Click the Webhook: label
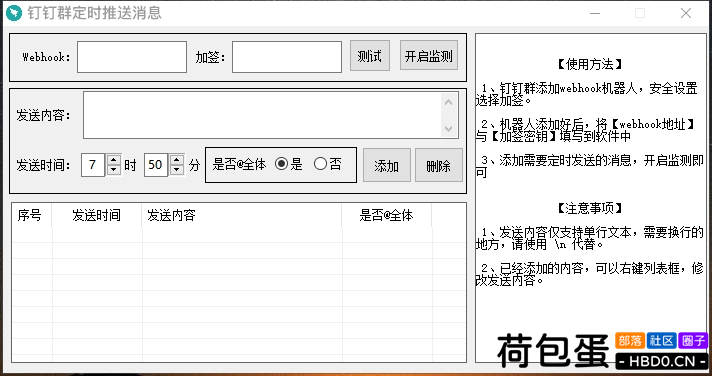712x376 pixels. [x=47, y=57]
